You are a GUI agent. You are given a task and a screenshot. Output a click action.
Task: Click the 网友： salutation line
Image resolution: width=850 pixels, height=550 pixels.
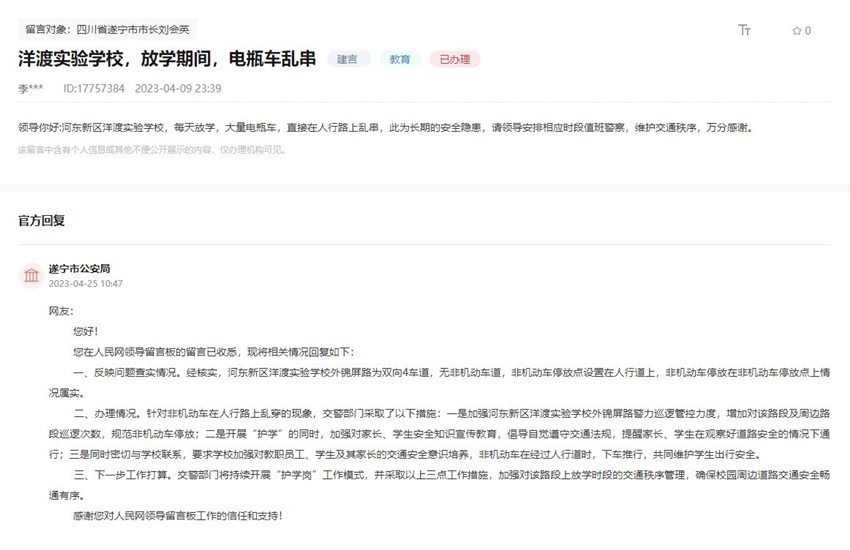(x=61, y=311)
